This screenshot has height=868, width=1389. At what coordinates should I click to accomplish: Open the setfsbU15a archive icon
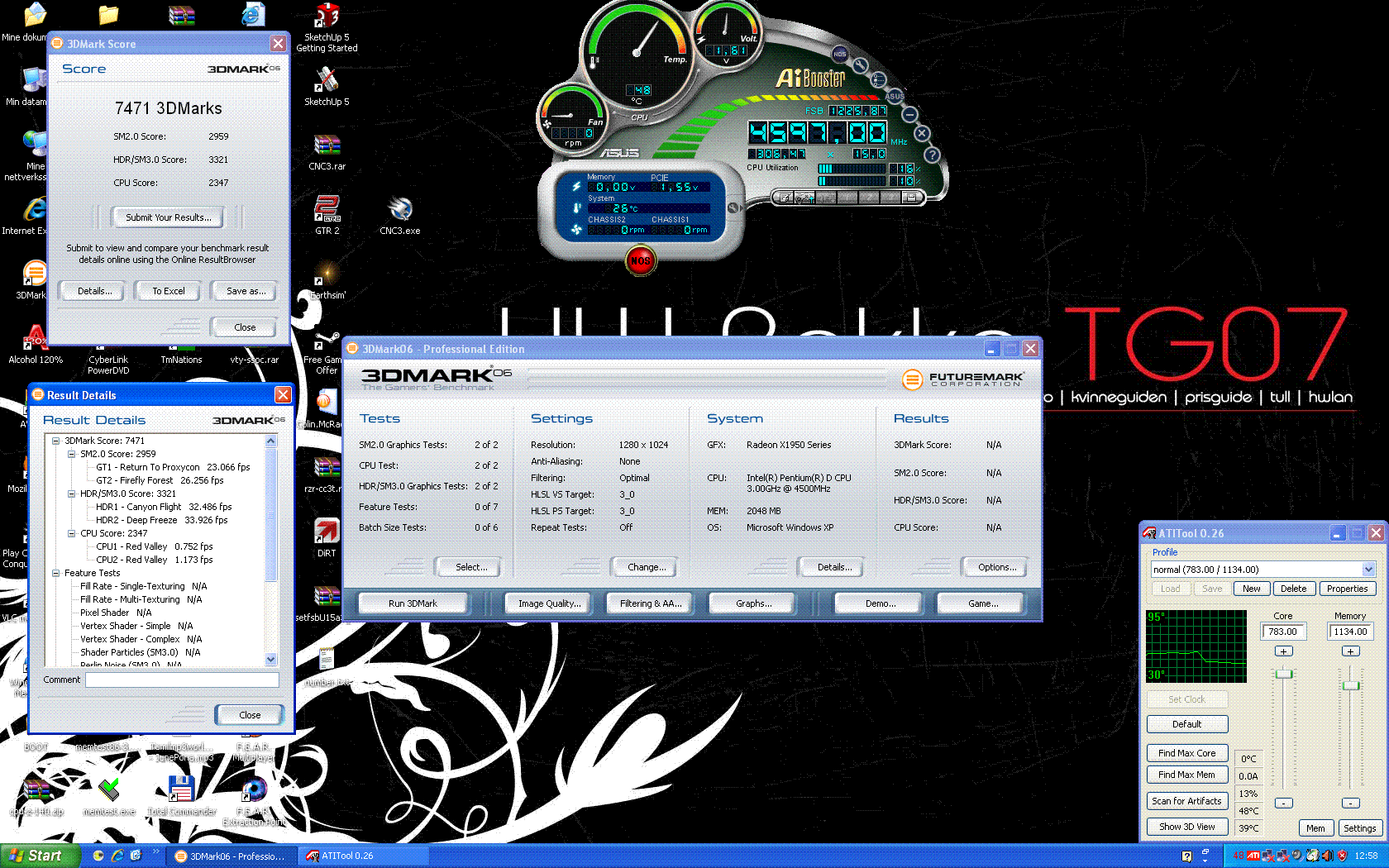(x=327, y=603)
